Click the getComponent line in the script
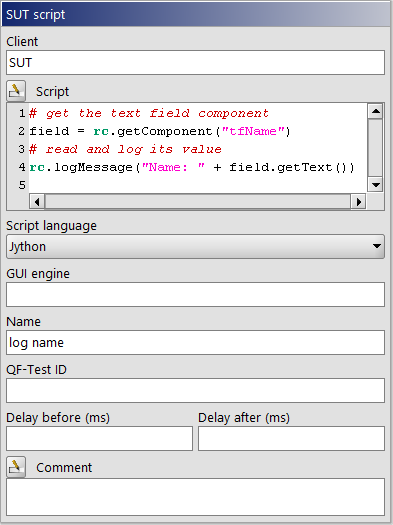393x525 pixels. (160, 131)
